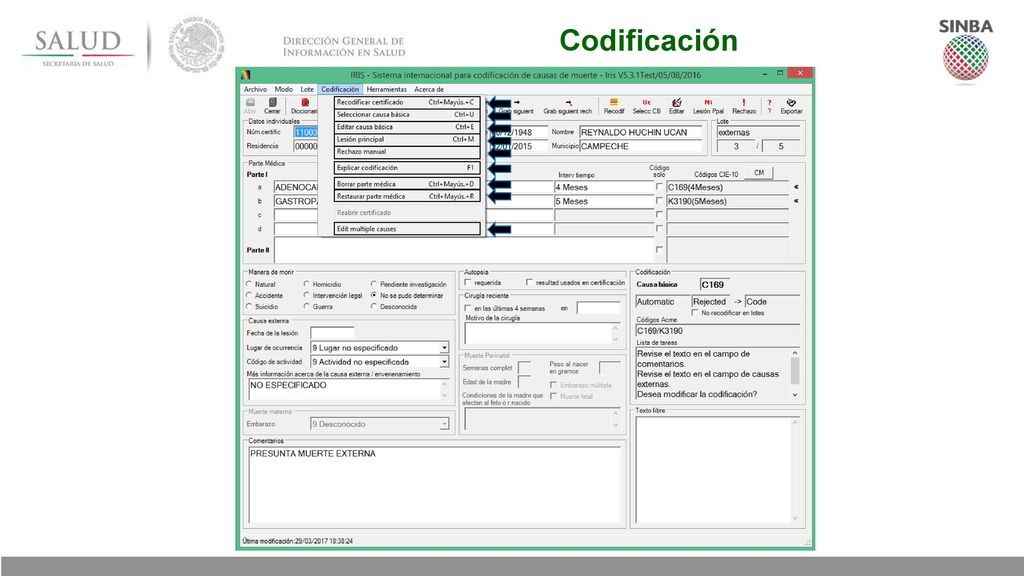
Task: Toggle Código solo checkbox for row c
Action: click(x=659, y=215)
